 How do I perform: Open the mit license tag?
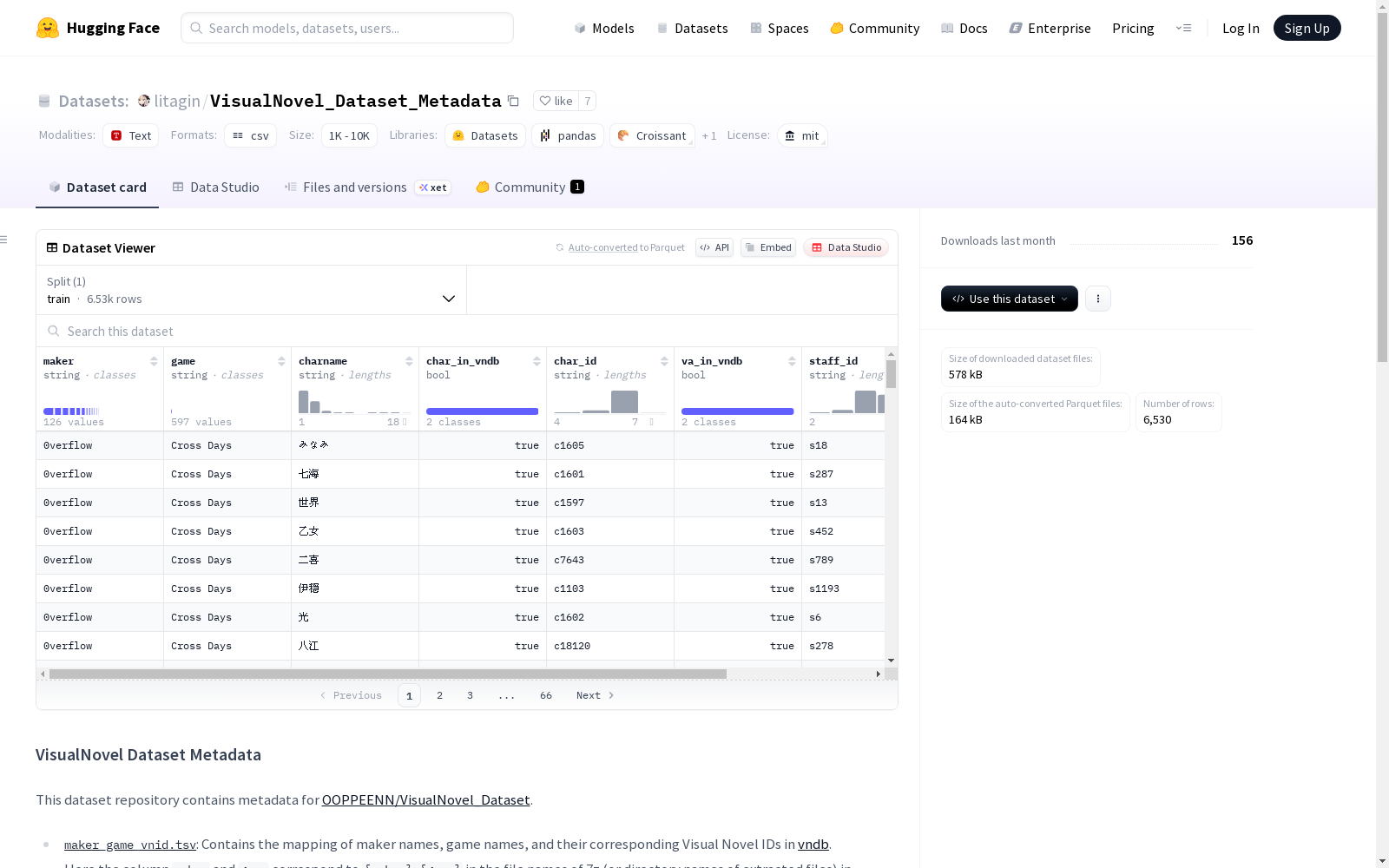coord(801,135)
